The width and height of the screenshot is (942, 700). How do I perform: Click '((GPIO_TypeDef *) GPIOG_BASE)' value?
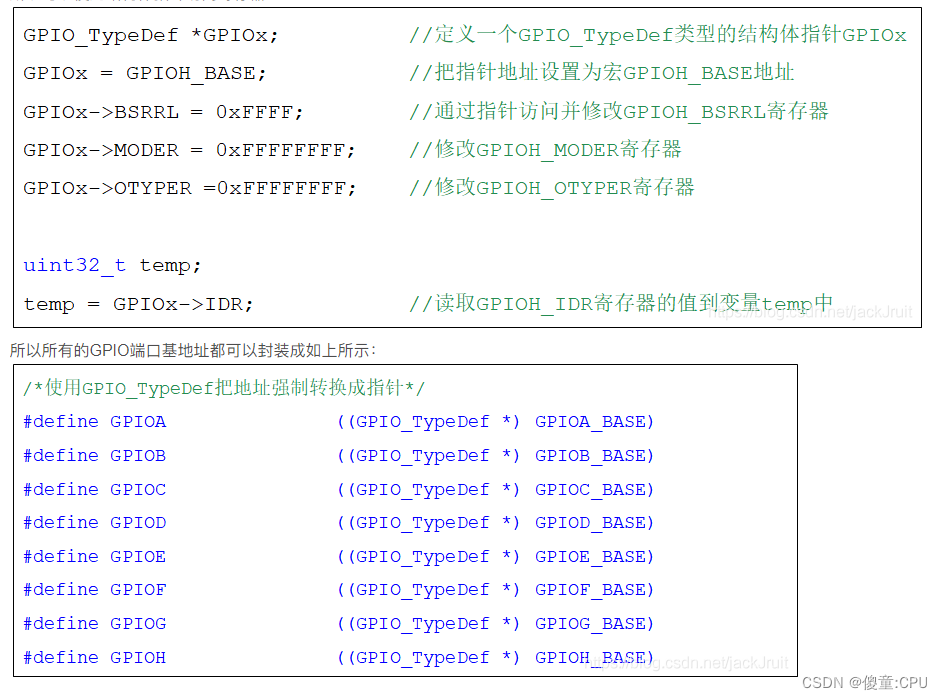495,624
